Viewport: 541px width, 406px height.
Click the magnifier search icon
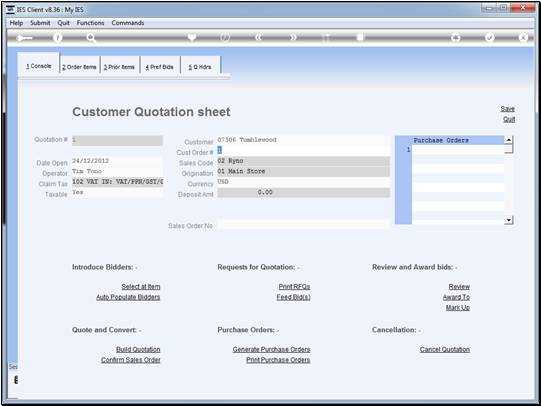point(91,38)
